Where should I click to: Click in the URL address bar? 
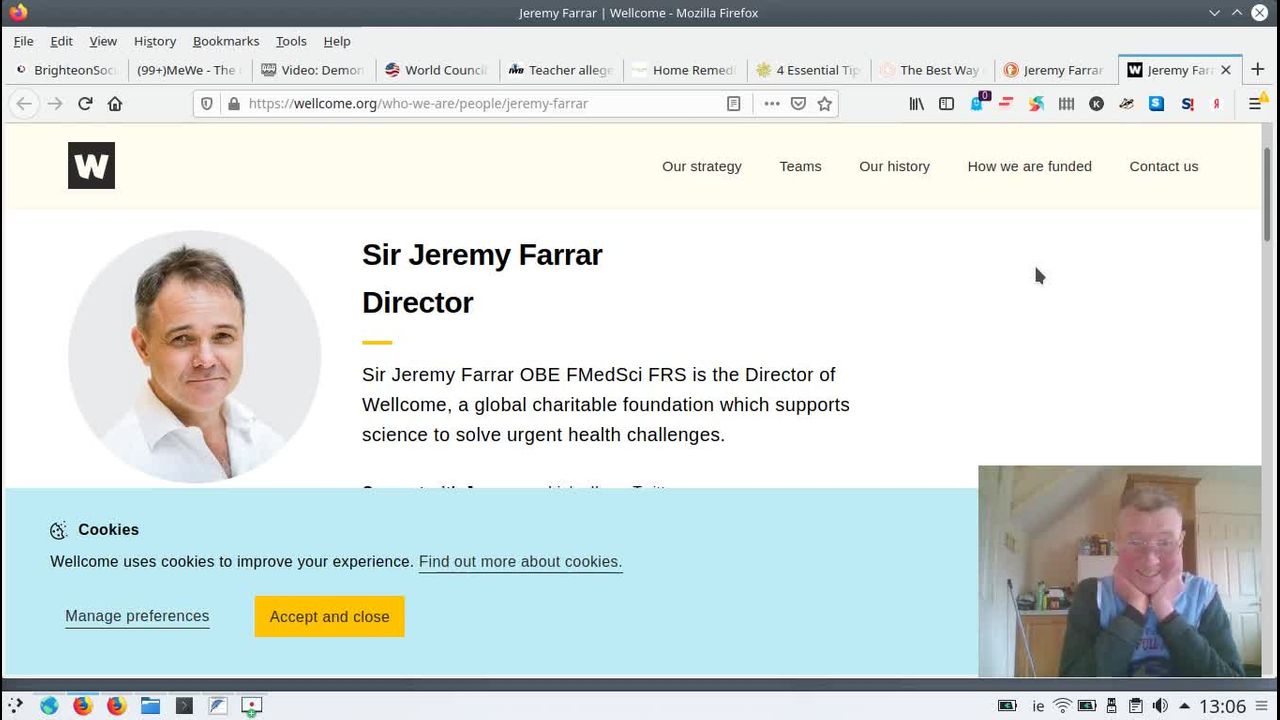click(480, 104)
